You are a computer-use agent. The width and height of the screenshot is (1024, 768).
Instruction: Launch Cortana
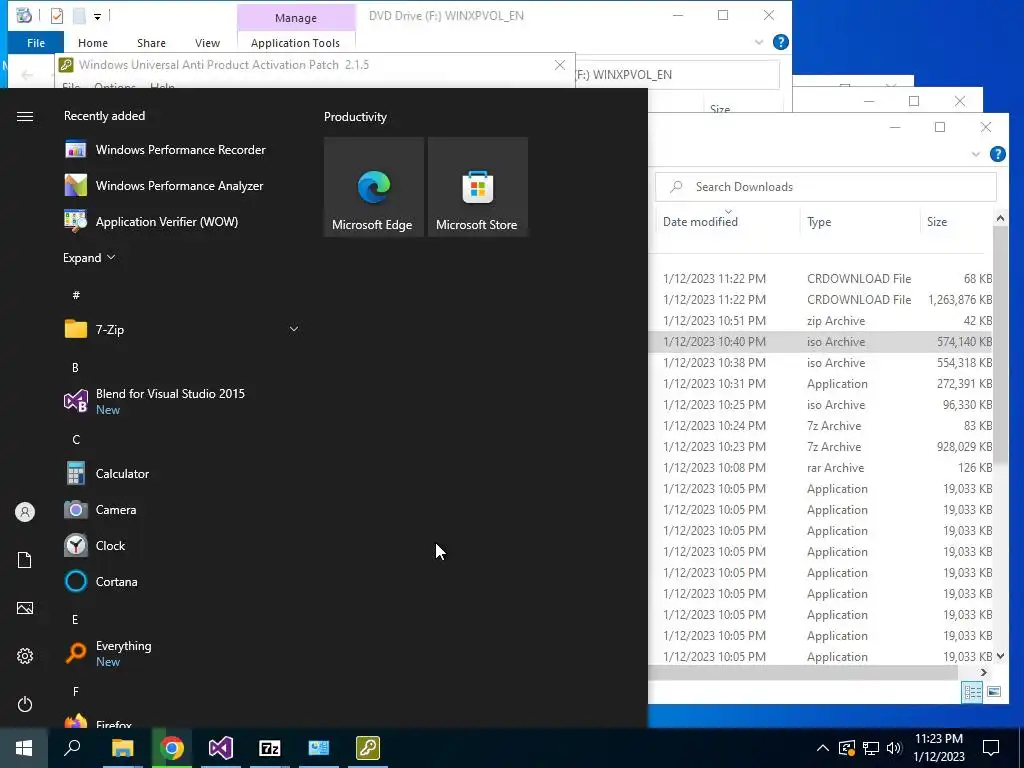click(x=101, y=581)
